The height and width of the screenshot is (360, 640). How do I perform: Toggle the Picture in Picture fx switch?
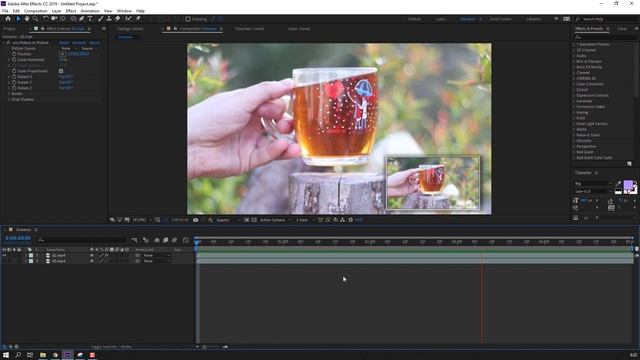point(9,42)
